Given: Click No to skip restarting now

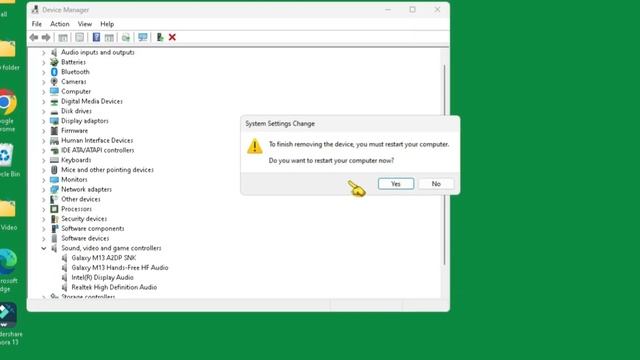Looking at the screenshot, I should (436, 184).
